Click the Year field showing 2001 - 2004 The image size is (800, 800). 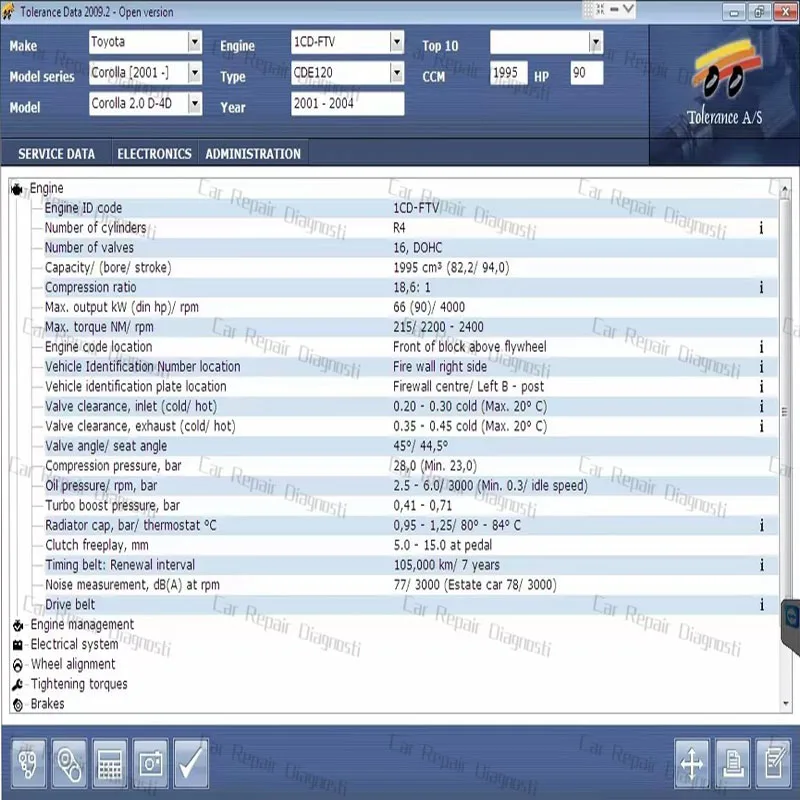coord(347,104)
